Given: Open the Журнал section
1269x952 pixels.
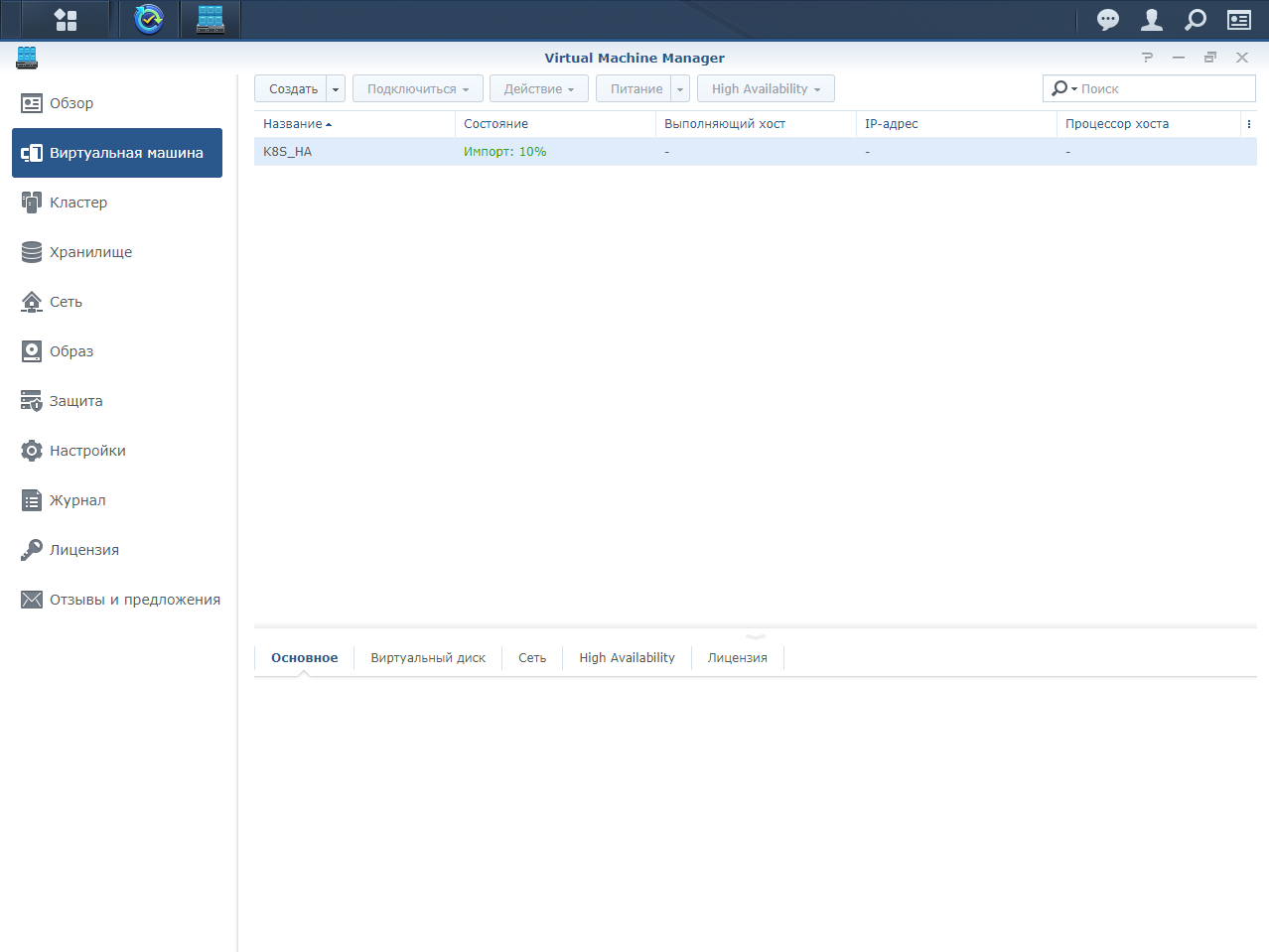Looking at the screenshot, I should click(x=117, y=500).
